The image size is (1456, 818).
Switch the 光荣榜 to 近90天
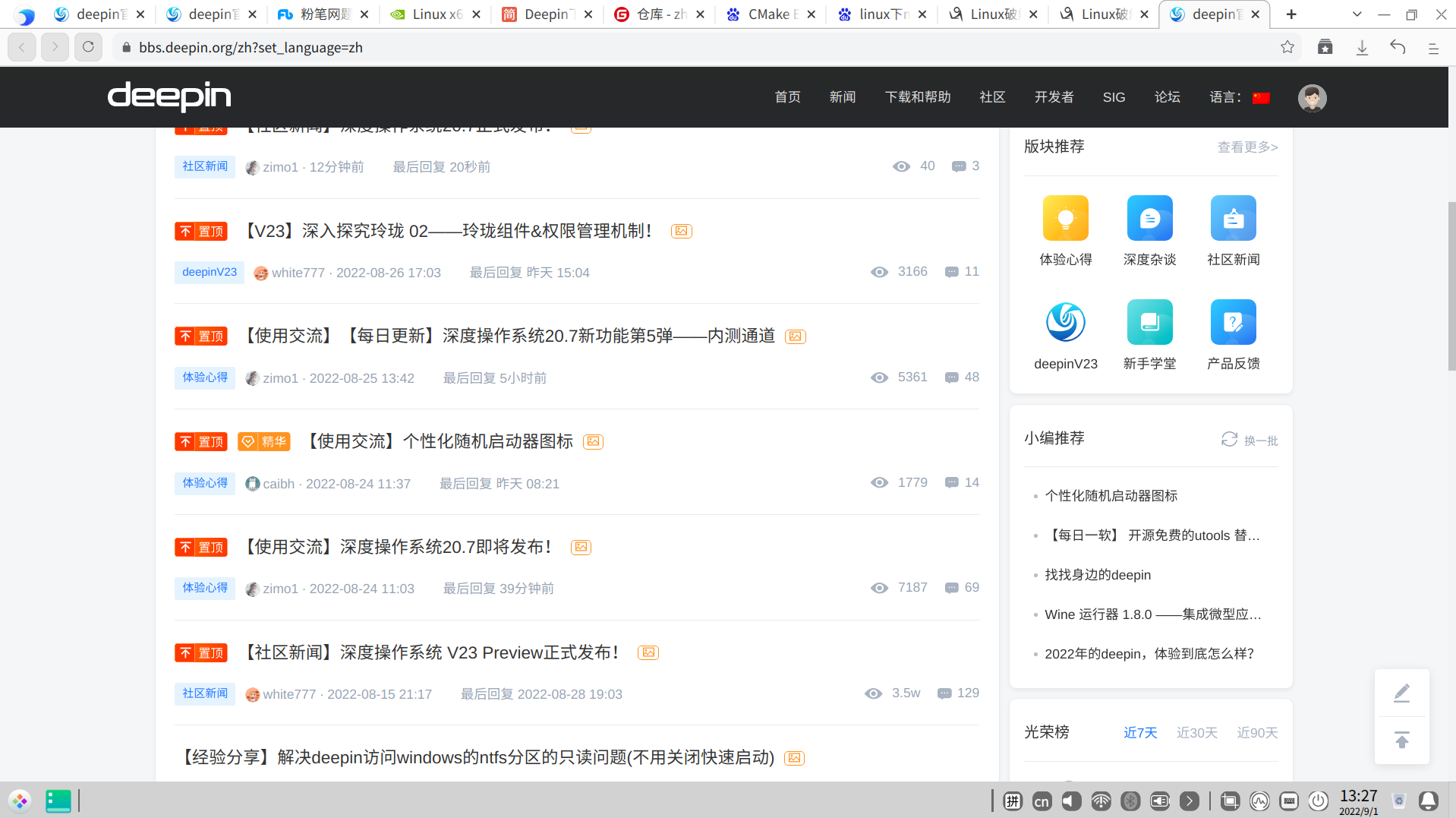pyautogui.click(x=1257, y=732)
